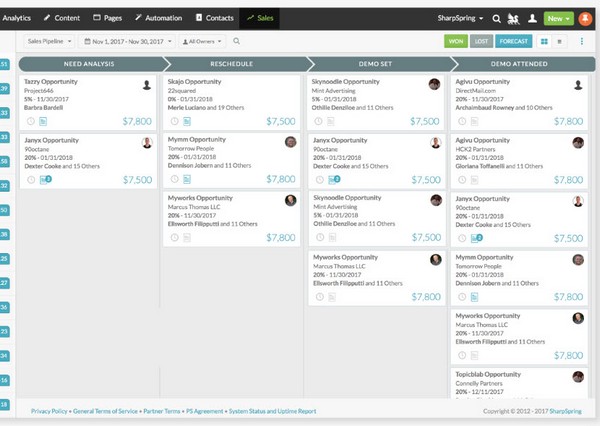This screenshot has height=426, width=600.
Task: Switch to card grid view
Action: (544, 41)
